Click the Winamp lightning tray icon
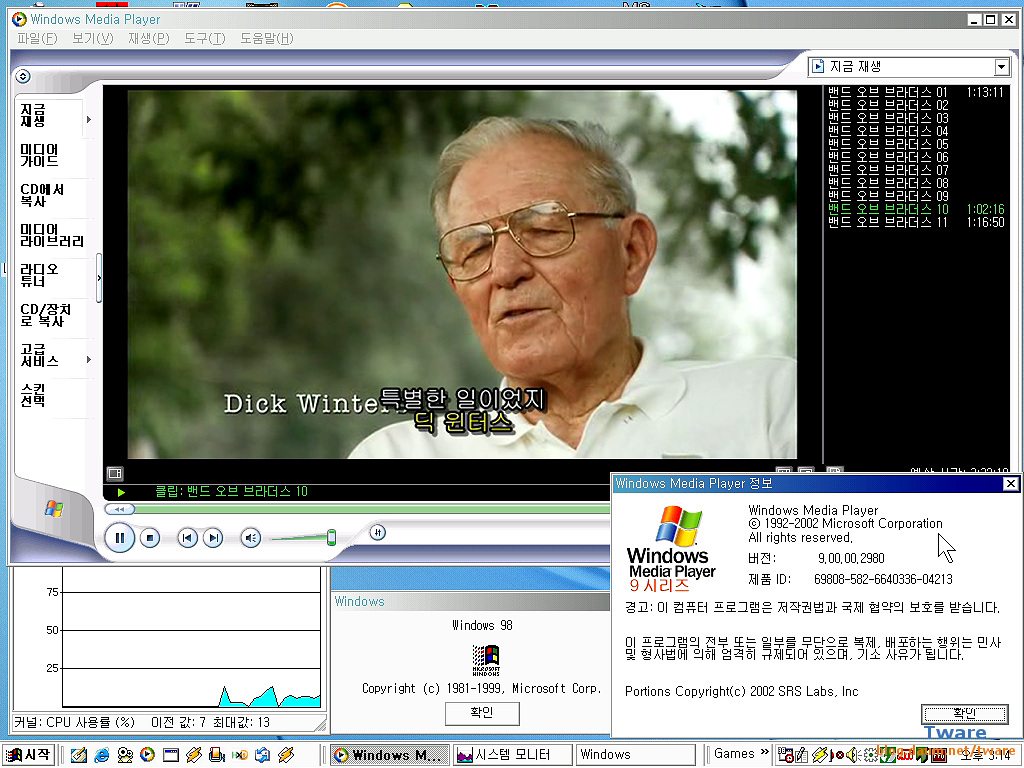The width and height of the screenshot is (1024, 768). [x=820, y=755]
